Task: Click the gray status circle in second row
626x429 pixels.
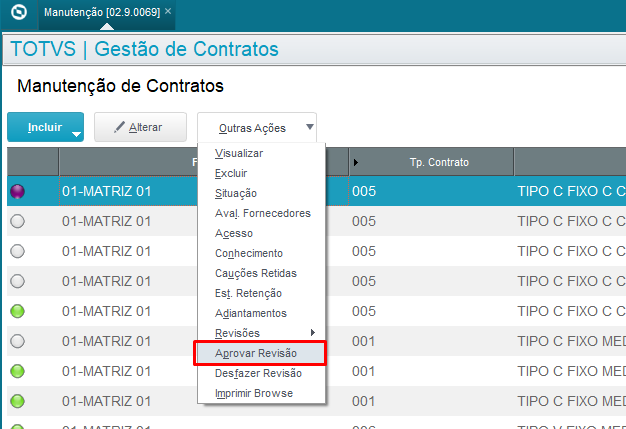Action: (x=18, y=221)
